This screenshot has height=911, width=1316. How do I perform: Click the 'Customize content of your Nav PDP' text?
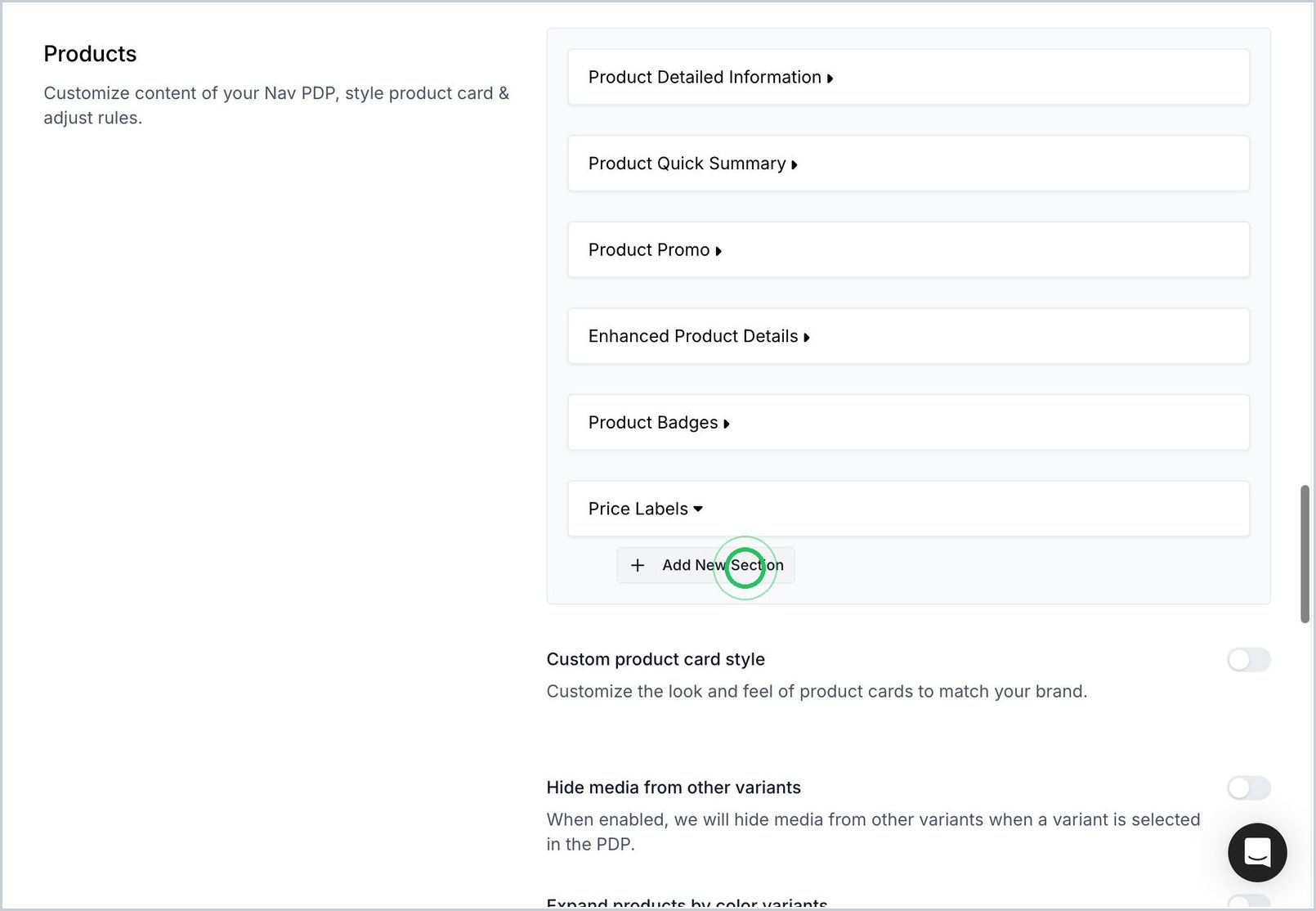click(x=276, y=105)
